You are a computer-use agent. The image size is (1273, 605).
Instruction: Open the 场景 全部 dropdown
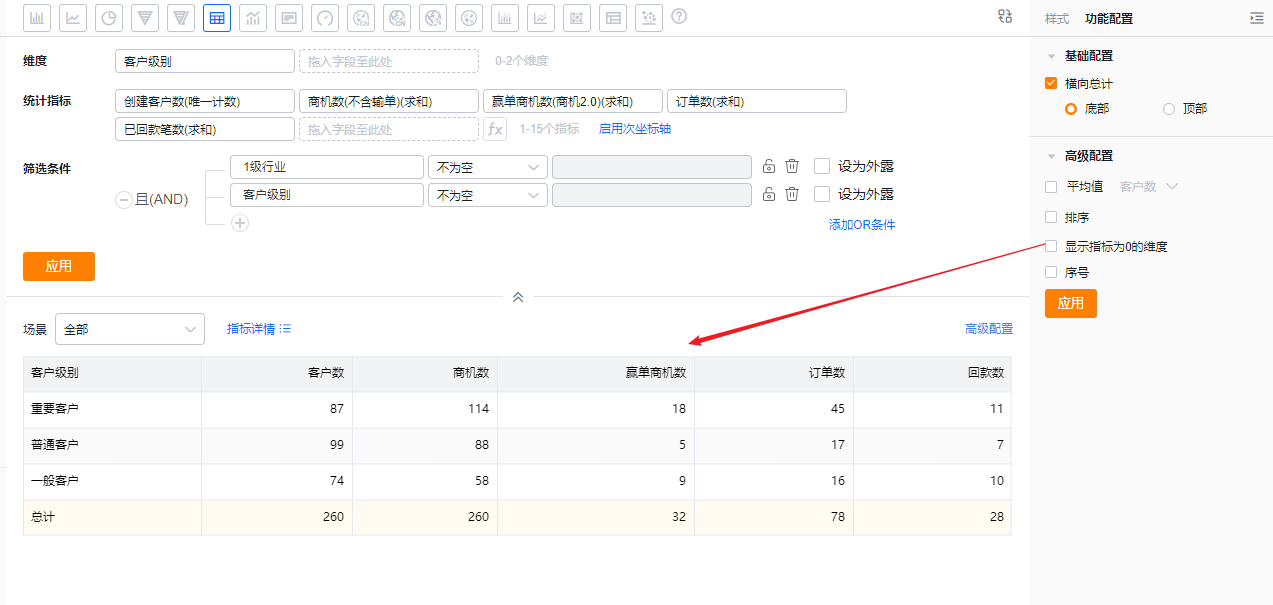tap(130, 329)
